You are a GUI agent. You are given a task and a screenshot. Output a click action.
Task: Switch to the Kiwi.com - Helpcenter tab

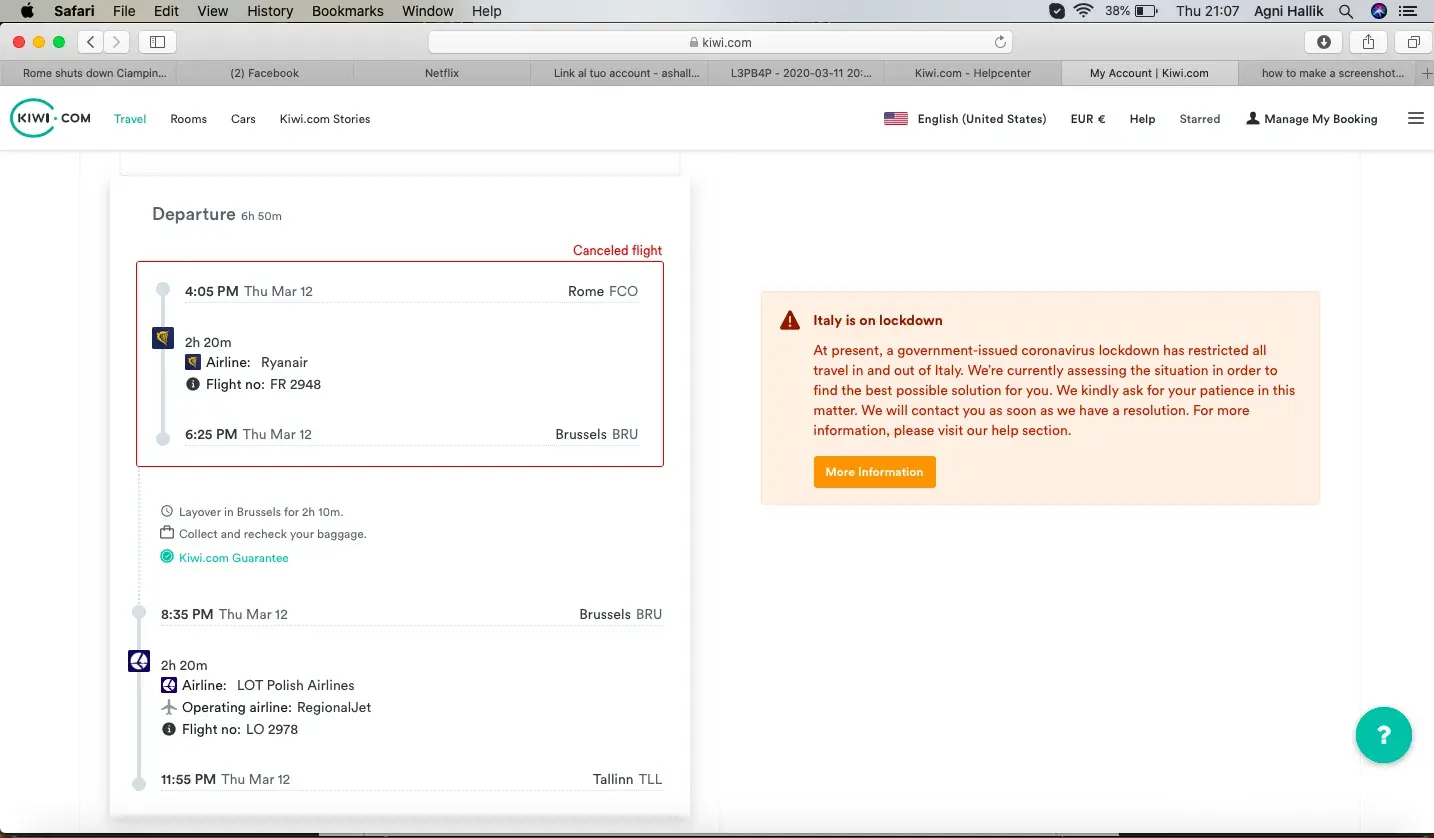point(972,73)
